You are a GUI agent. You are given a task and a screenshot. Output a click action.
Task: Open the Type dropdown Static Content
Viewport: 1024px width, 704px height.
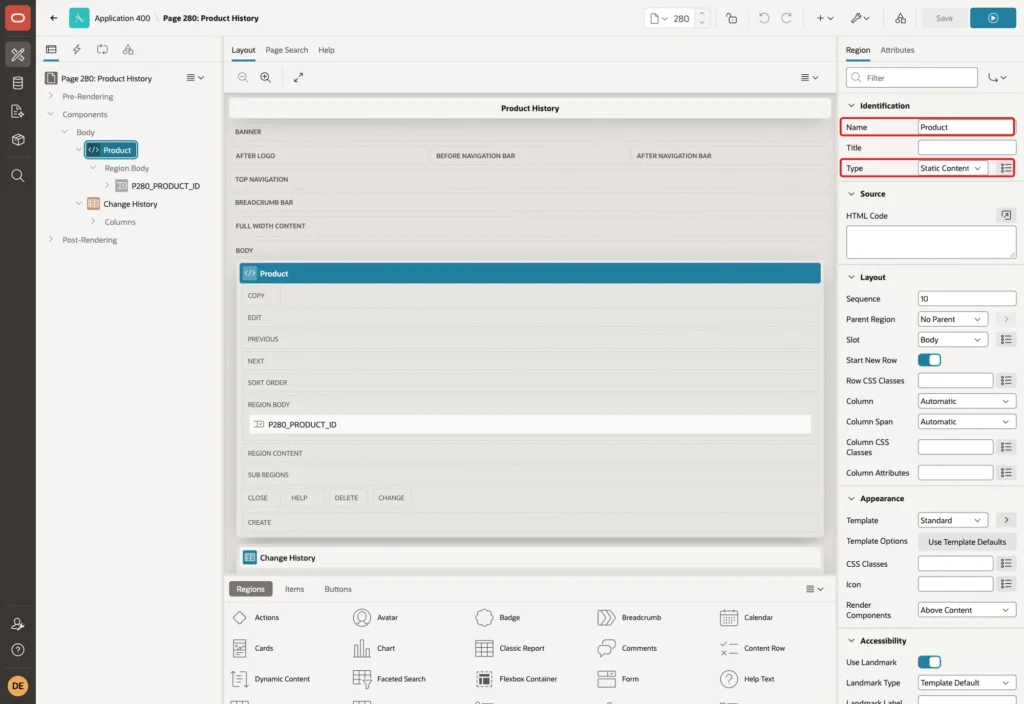952,168
